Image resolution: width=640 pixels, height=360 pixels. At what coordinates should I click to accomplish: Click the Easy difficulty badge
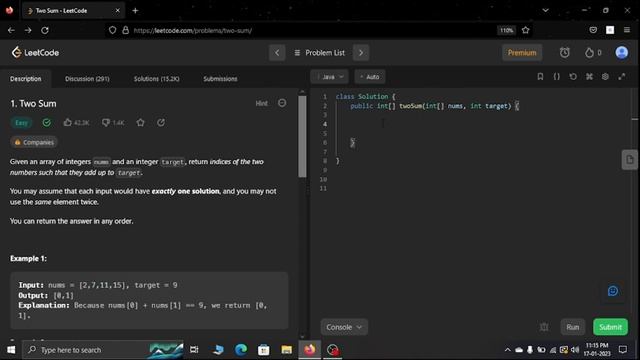[21, 122]
